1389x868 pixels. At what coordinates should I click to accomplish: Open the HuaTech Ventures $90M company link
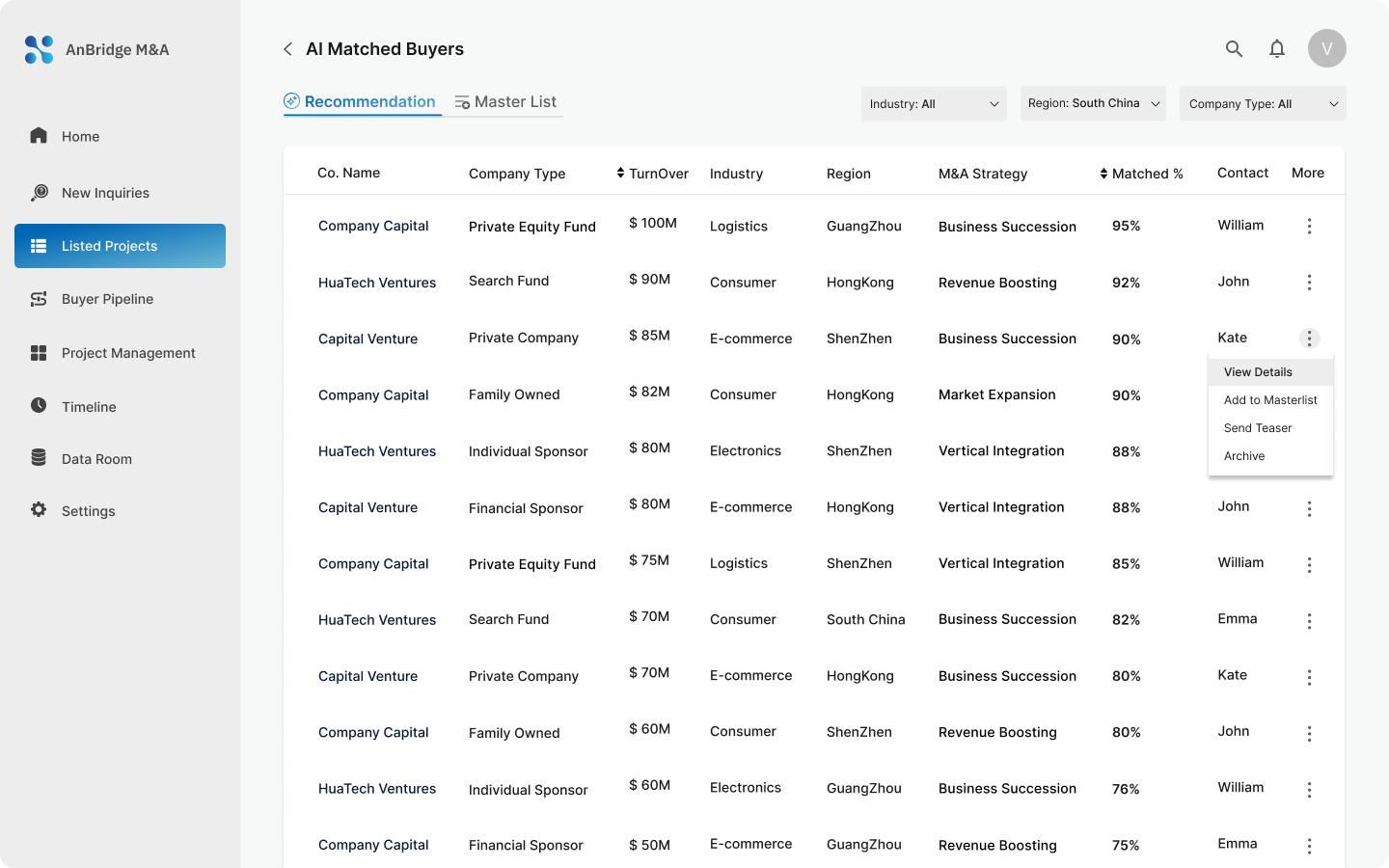coord(377,283)
